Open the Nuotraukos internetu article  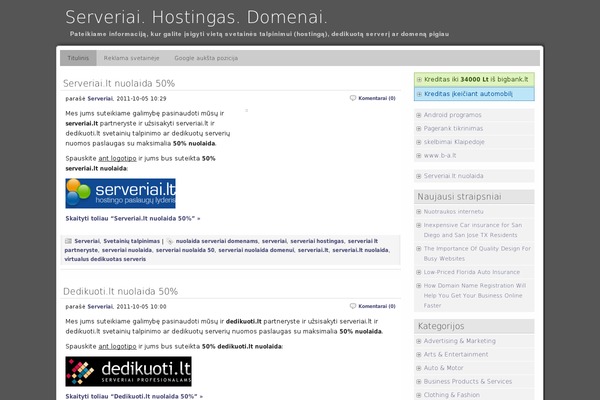(453, 212)
